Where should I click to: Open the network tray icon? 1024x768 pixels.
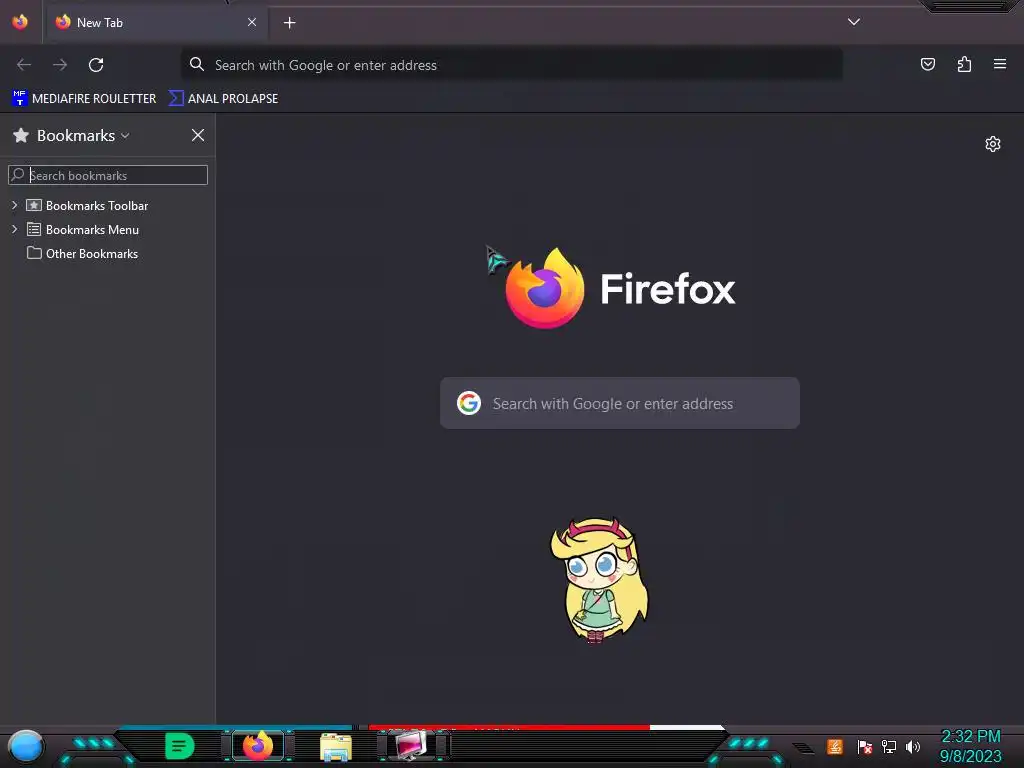click(x=889, y=746)
